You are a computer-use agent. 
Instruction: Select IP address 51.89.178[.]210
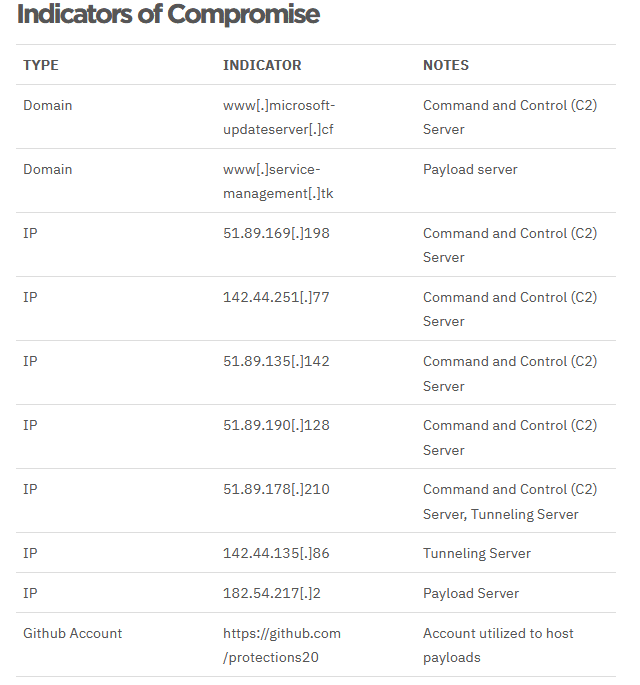tap(276, 489)
